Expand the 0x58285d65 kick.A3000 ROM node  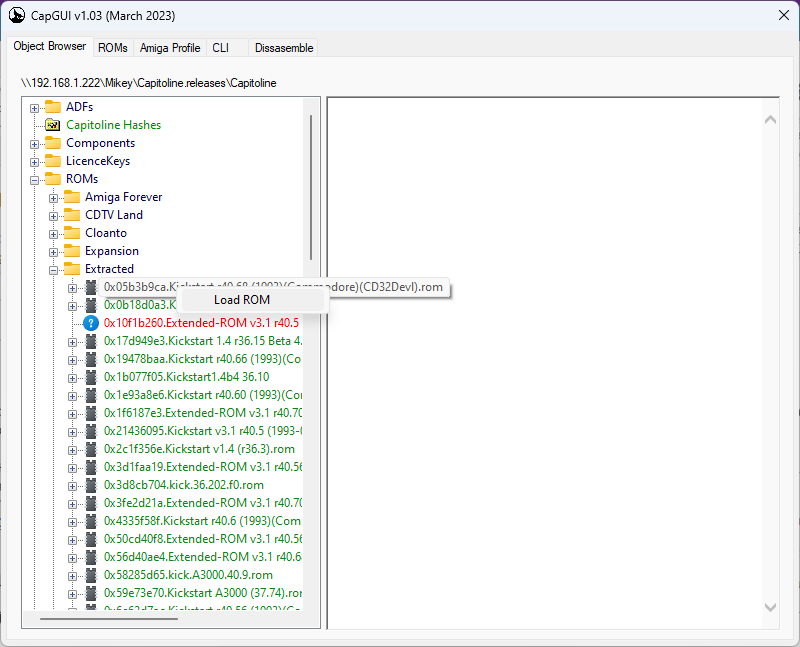point(72,577)
